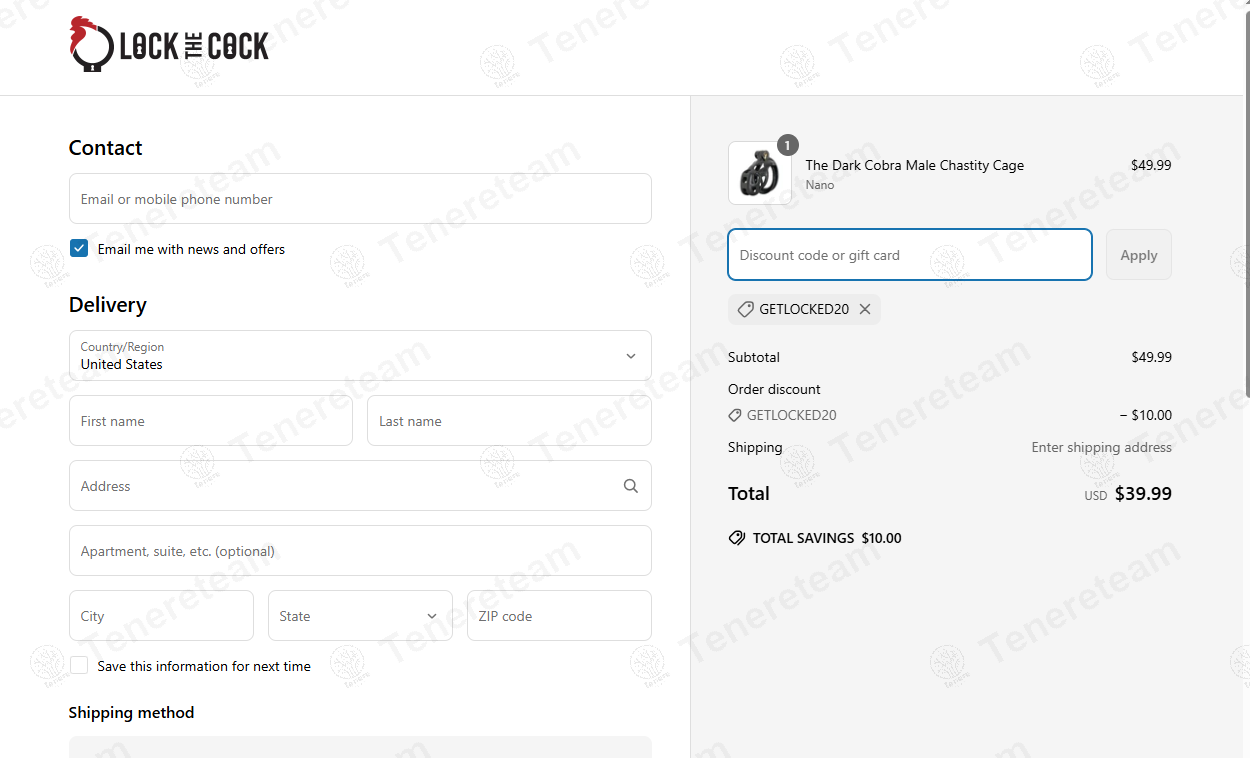The height and width of the screenshot is (758, 1250).
Task: Focus the ZIP code field
Action: tap(559, 615)
